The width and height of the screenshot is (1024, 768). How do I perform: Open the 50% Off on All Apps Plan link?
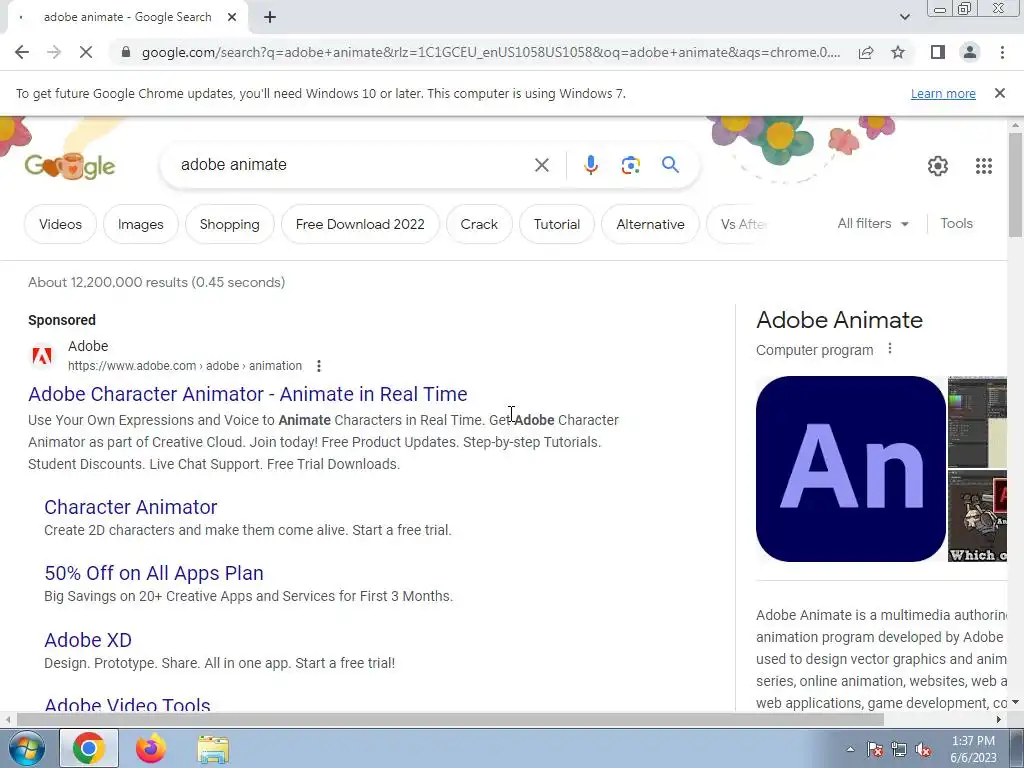pyautogui.click(x=154, y=573)
